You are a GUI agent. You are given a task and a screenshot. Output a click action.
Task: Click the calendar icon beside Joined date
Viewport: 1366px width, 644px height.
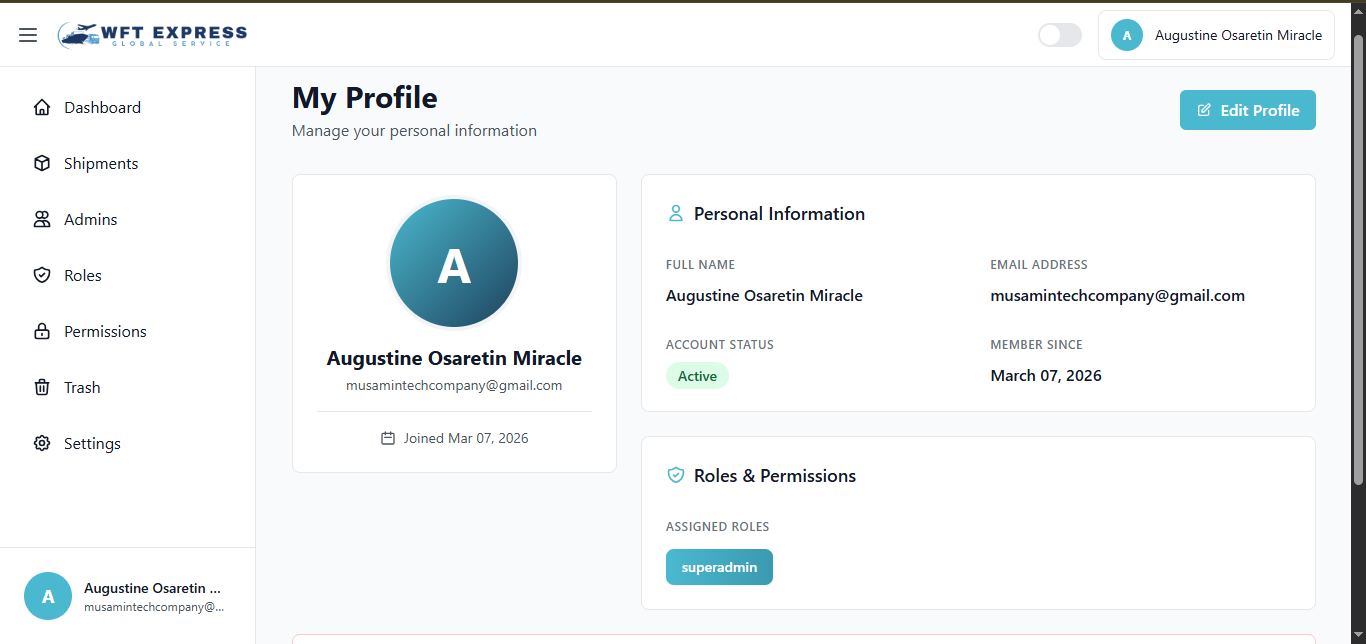388,437
